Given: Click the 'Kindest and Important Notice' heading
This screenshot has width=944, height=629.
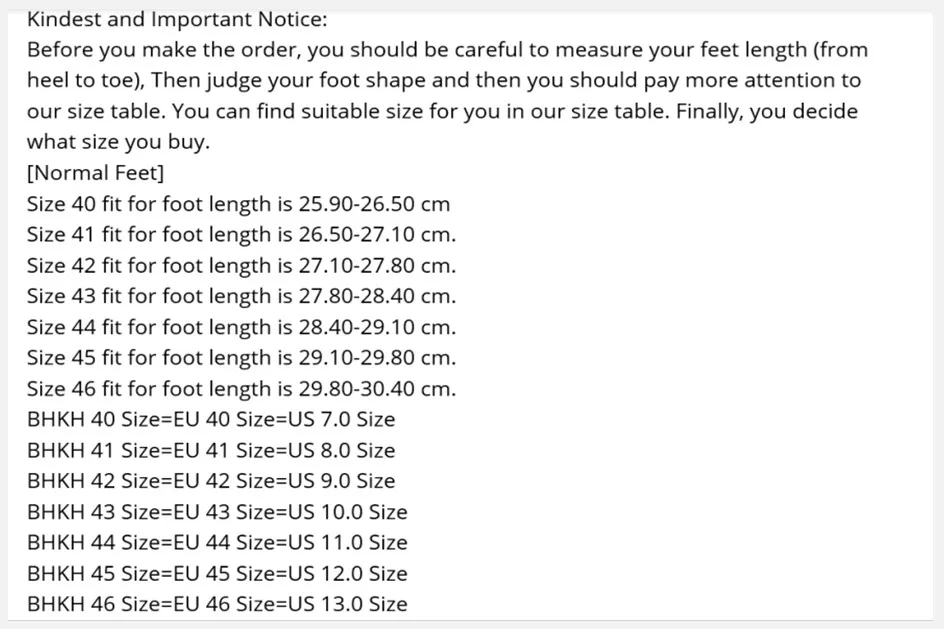Looking at the screenshot, I should (x=177, y=19).
